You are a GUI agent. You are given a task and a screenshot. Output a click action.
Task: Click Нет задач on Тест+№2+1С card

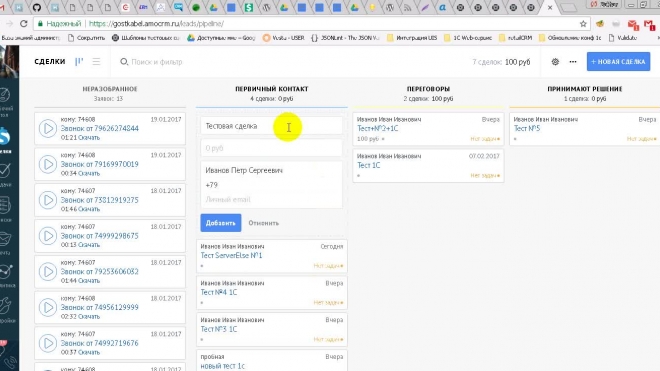pyautogui.click(x=485, y=139)
